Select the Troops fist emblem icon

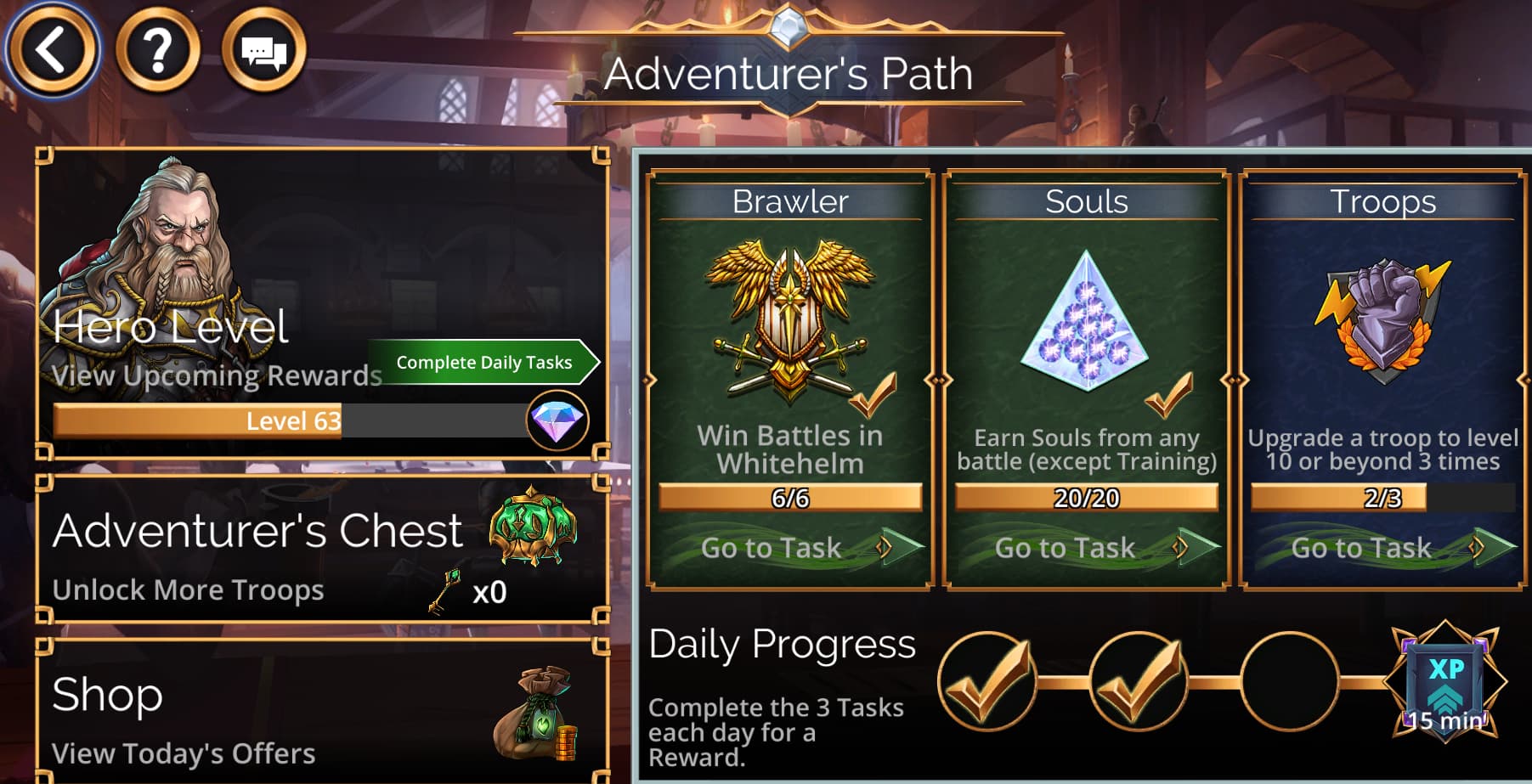[x=1382, y=320]
